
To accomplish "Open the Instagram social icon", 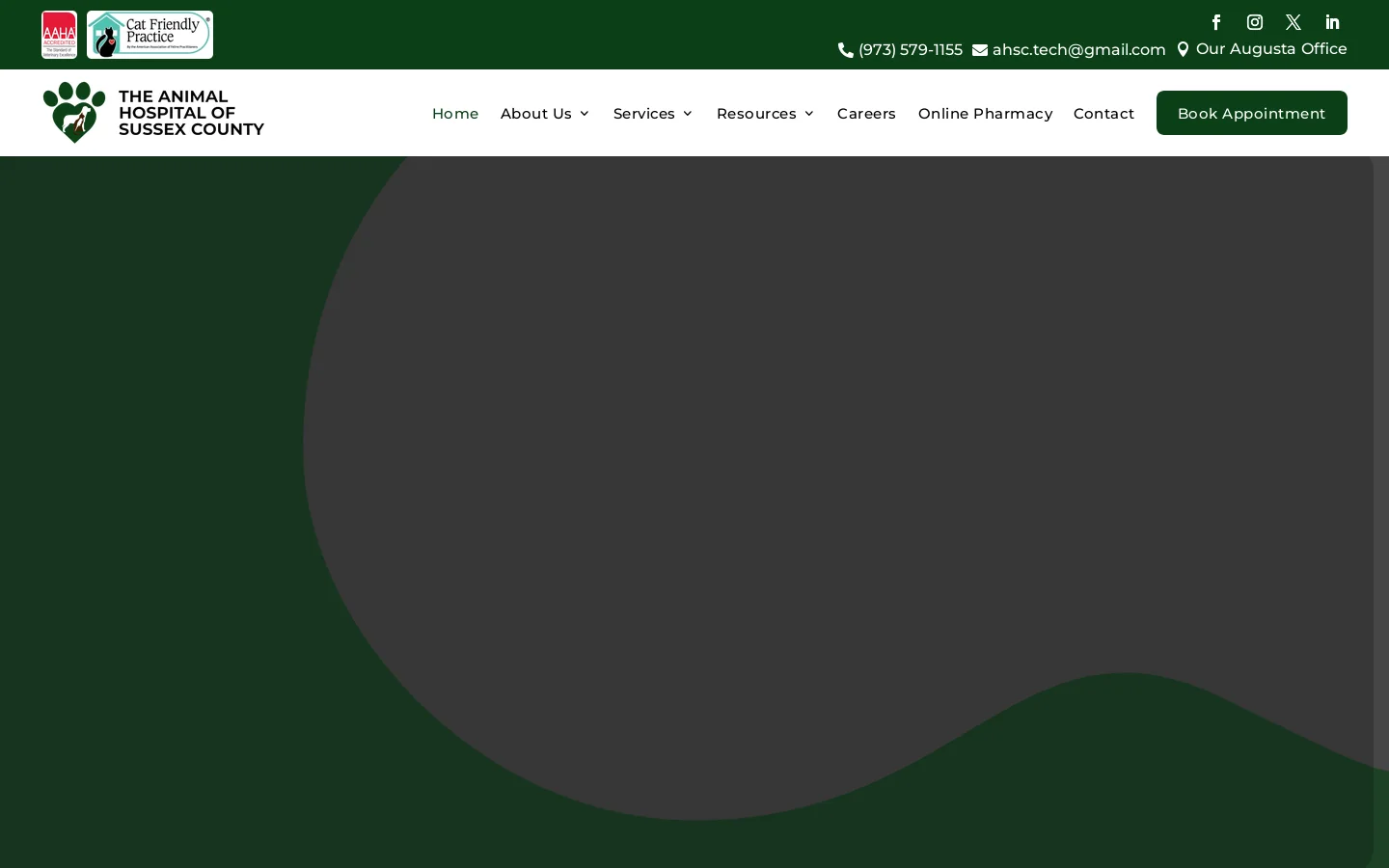I will pyautogui.click(x=1255, y=22).
